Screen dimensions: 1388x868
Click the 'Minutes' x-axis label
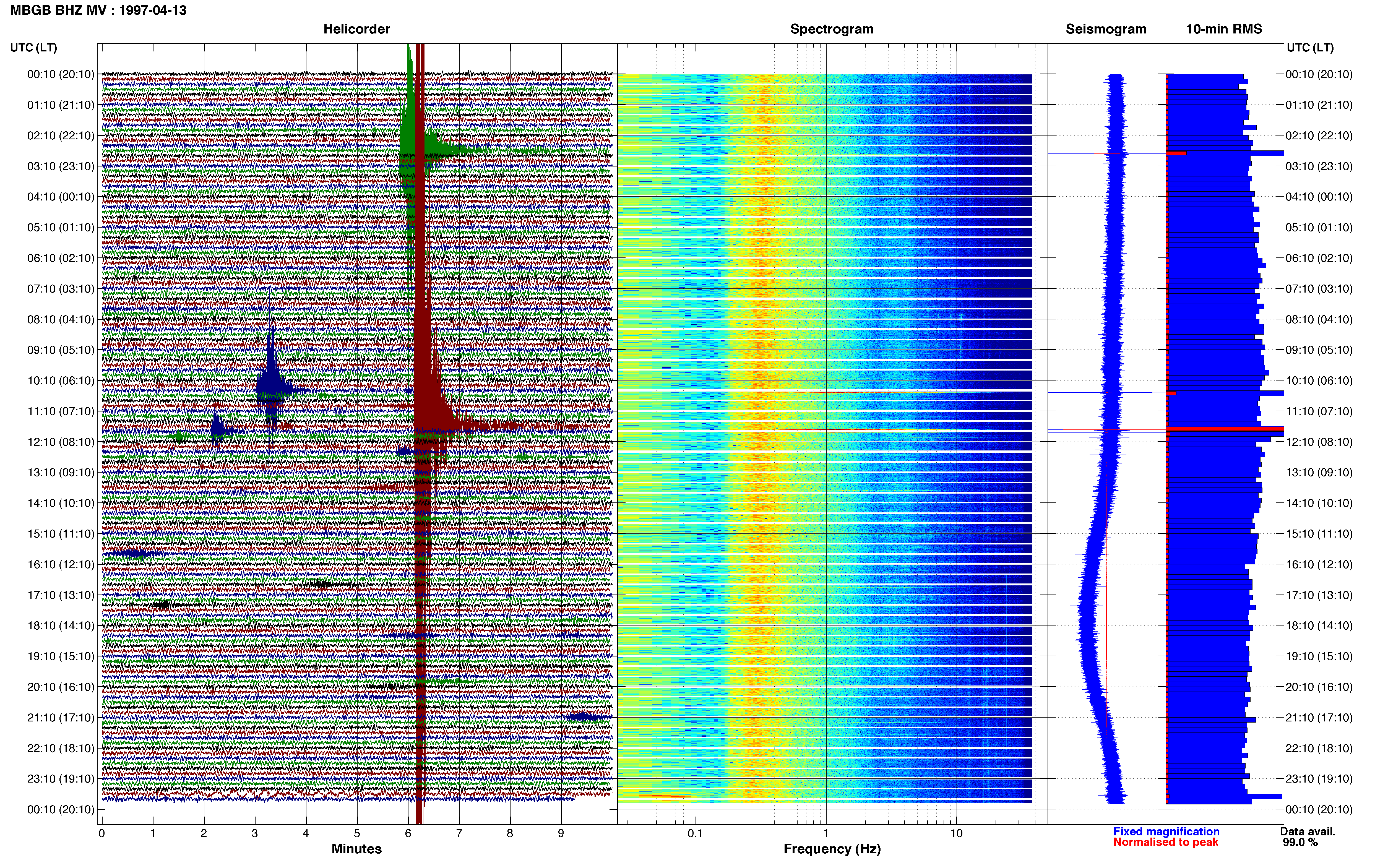pos(356,849)
